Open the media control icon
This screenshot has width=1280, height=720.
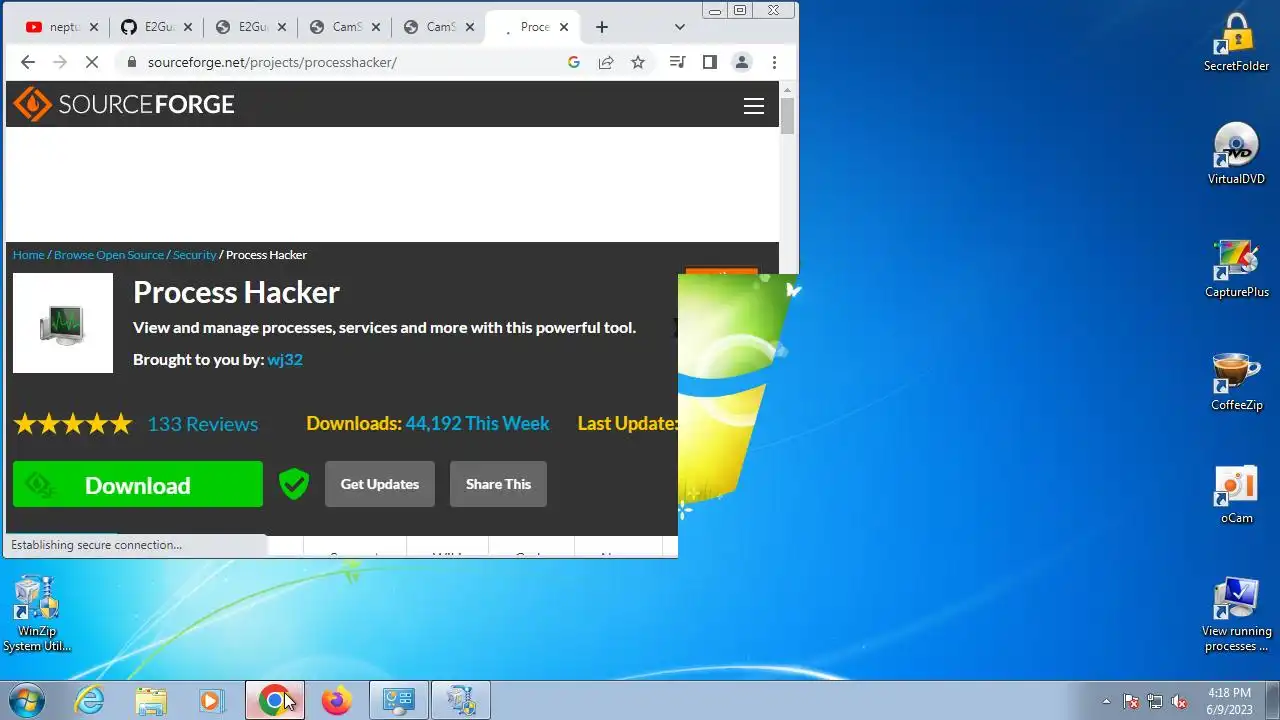pyautogui.click(x=677, y=62)
